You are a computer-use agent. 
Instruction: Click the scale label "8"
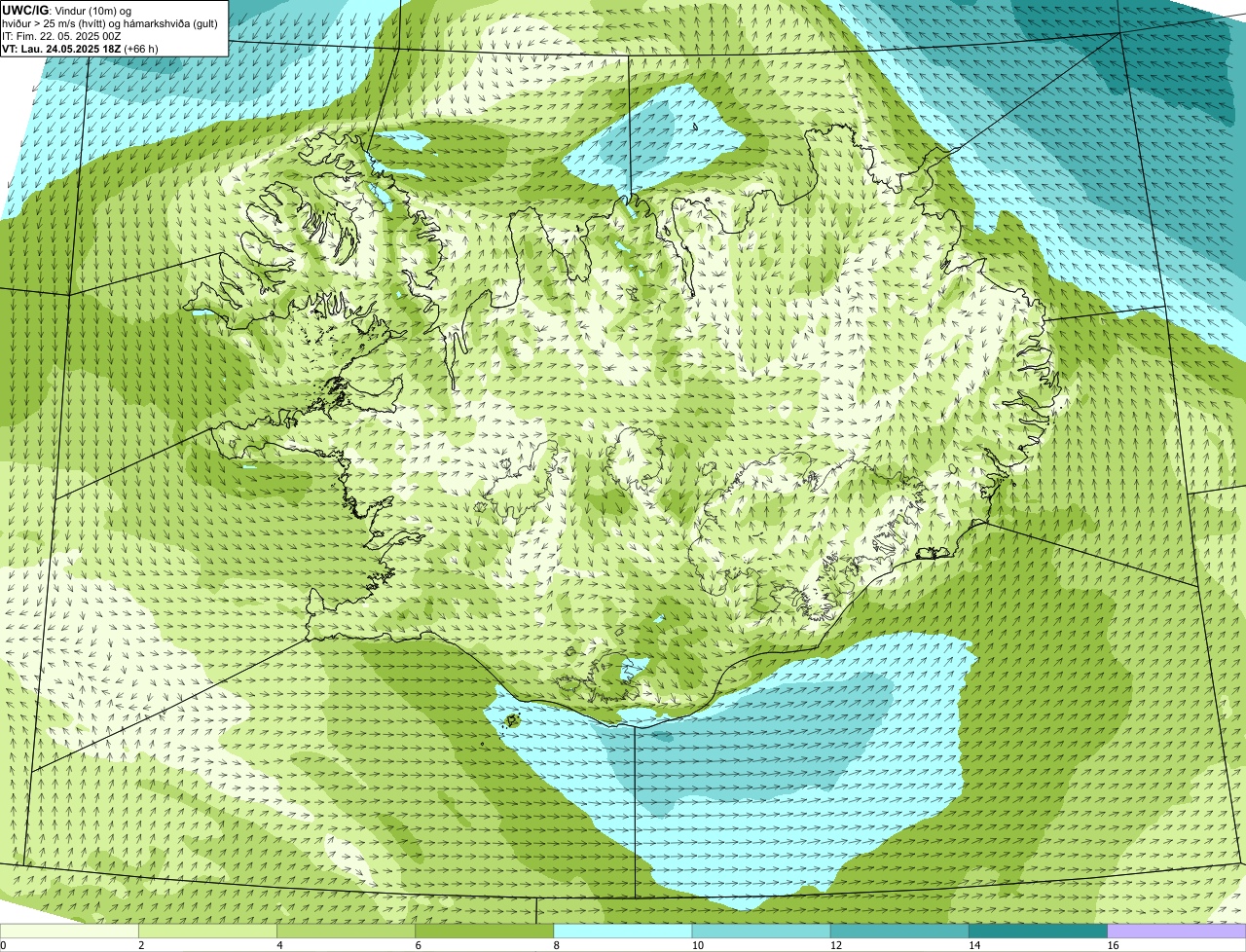(557, 945)
